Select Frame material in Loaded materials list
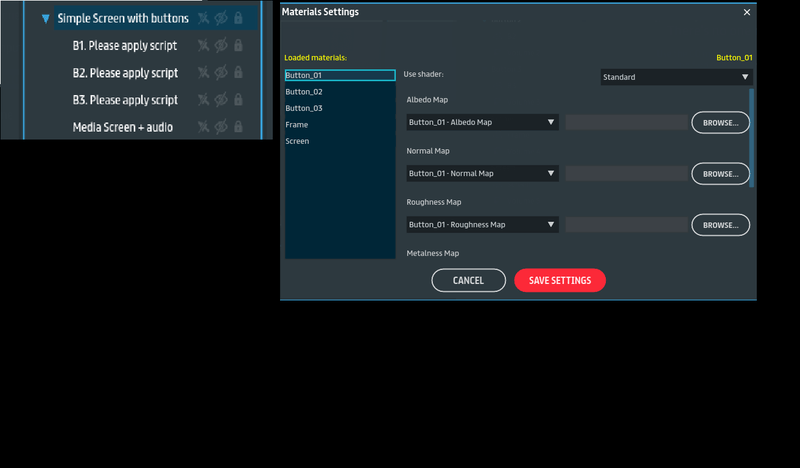 (x=297, y=125)
